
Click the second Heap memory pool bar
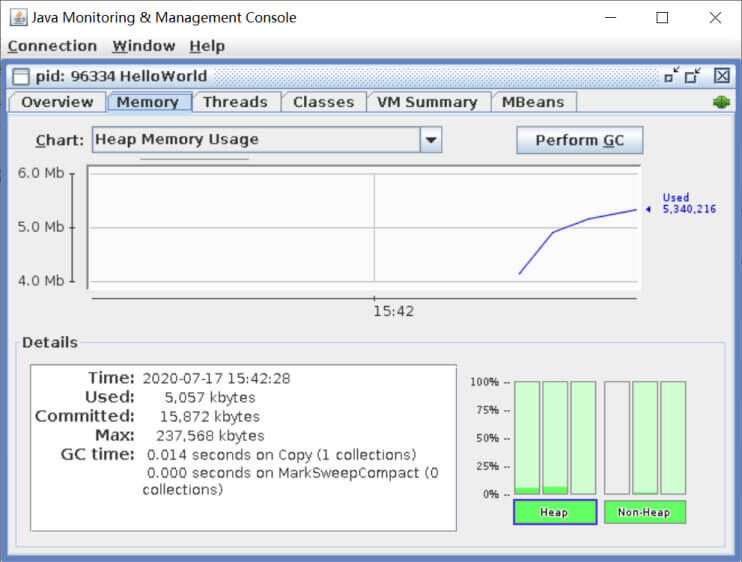tap(555, 438)
